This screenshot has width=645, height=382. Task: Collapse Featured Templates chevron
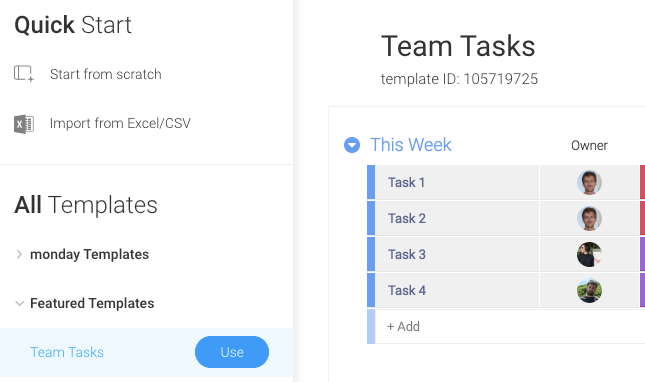[x=19, y=303]
